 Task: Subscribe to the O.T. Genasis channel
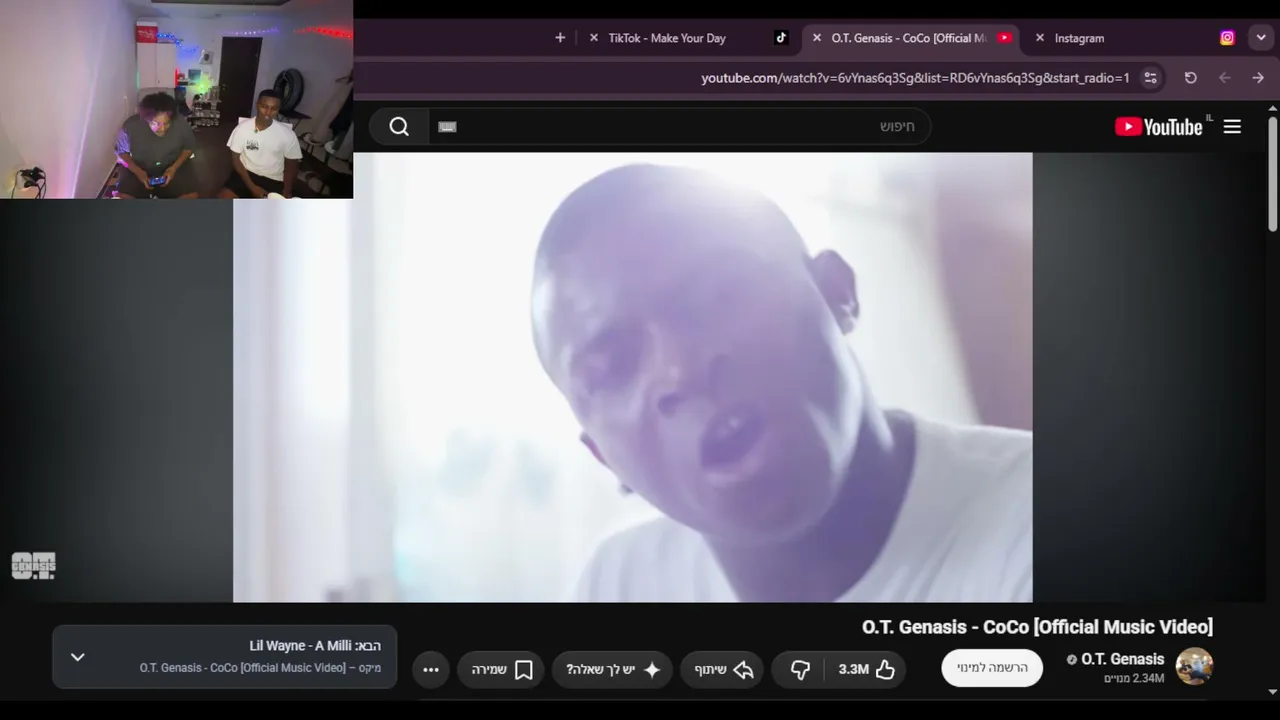(x=992, y=668)
